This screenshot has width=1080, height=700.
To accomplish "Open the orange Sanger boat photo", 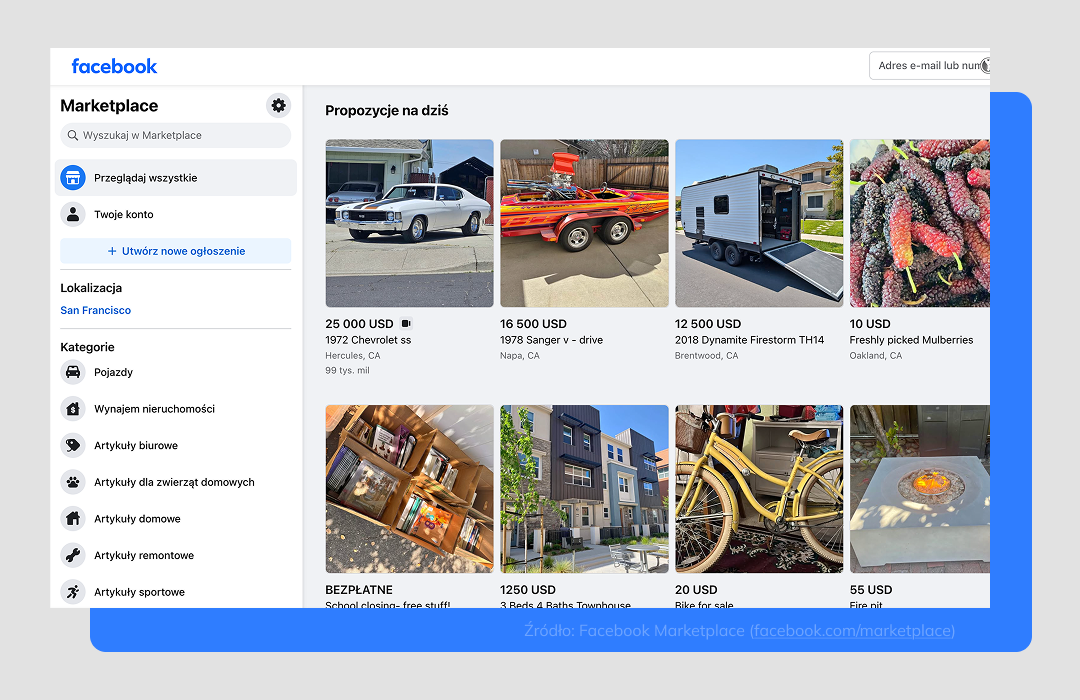I will point(584,223).
